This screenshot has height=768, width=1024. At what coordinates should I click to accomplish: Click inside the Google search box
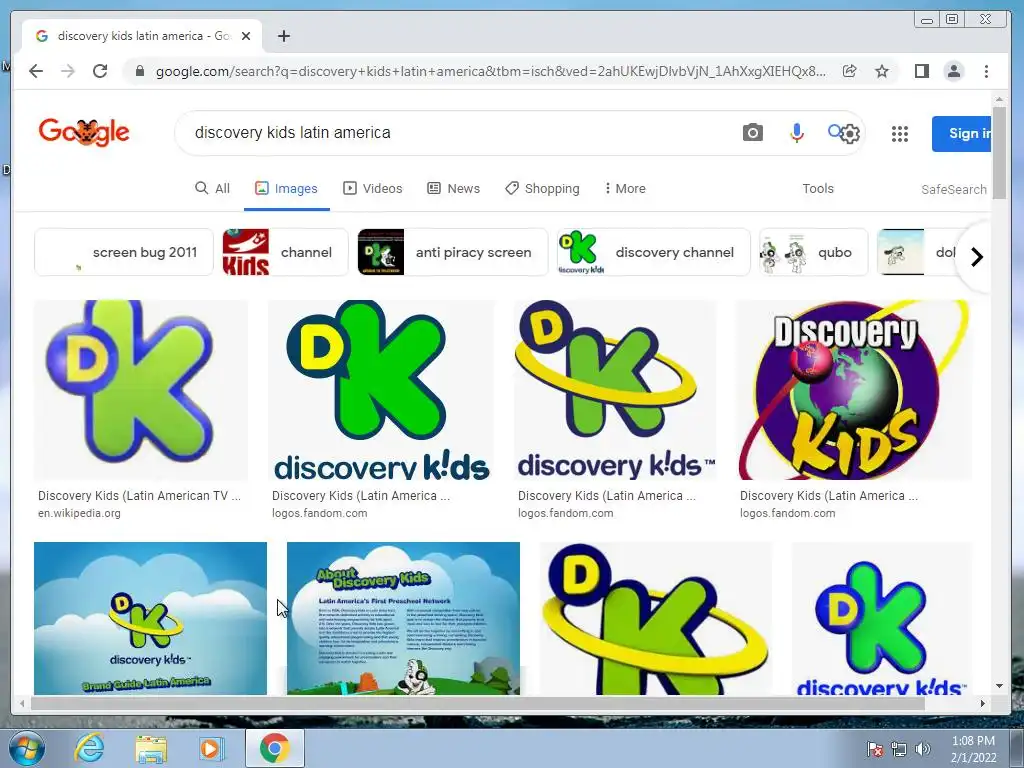[457, 133]
